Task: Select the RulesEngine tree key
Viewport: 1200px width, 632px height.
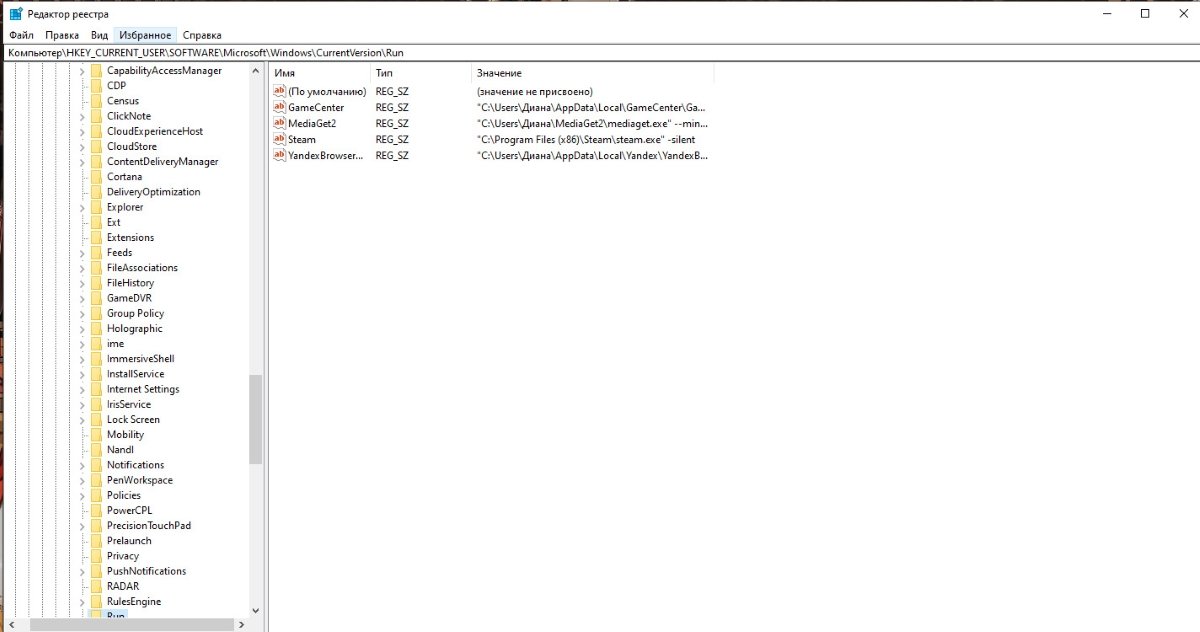Action: pyautogui.click(x=134, y=602)
